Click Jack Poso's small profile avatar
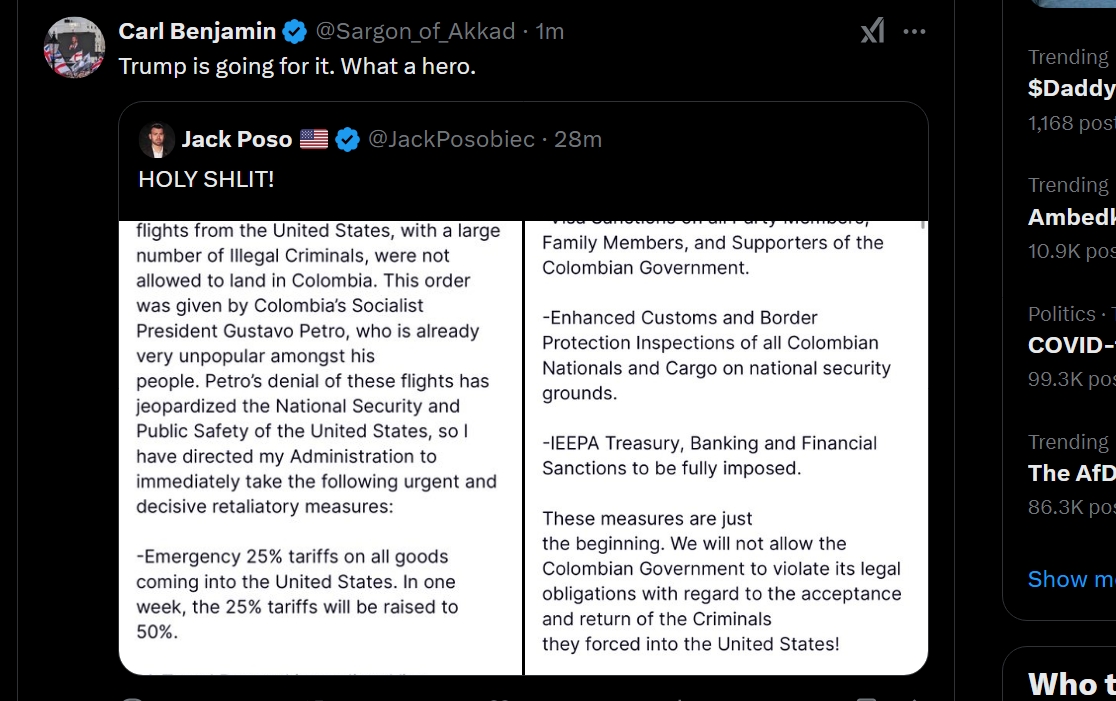This screenshot has height=701, width=1116. 157,140
